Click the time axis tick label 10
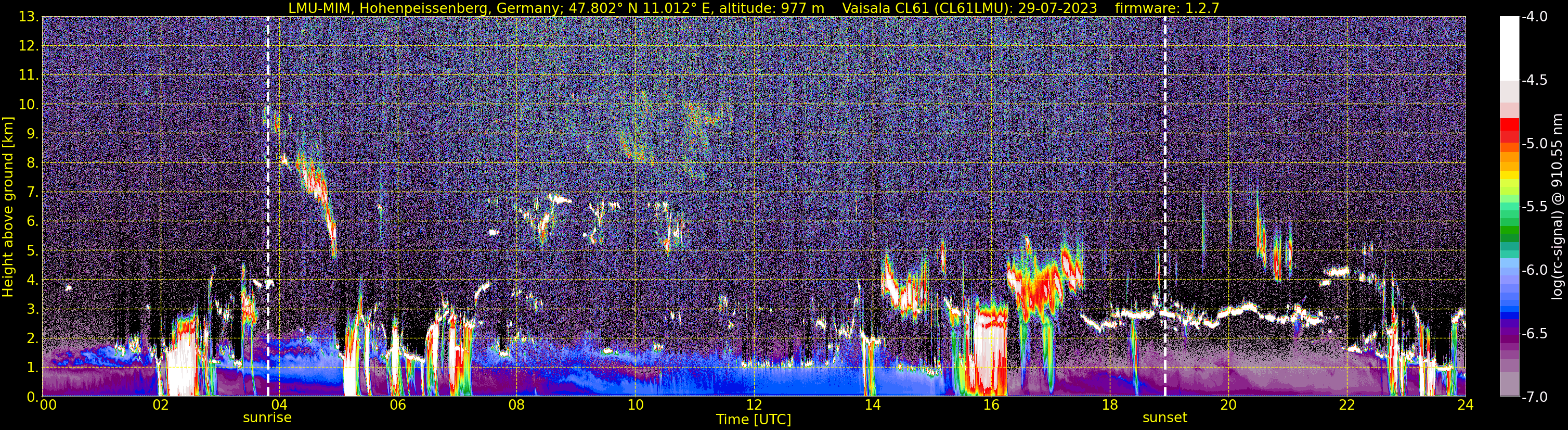The width and height of the screenshot is (1568, 430). point(635,406)
